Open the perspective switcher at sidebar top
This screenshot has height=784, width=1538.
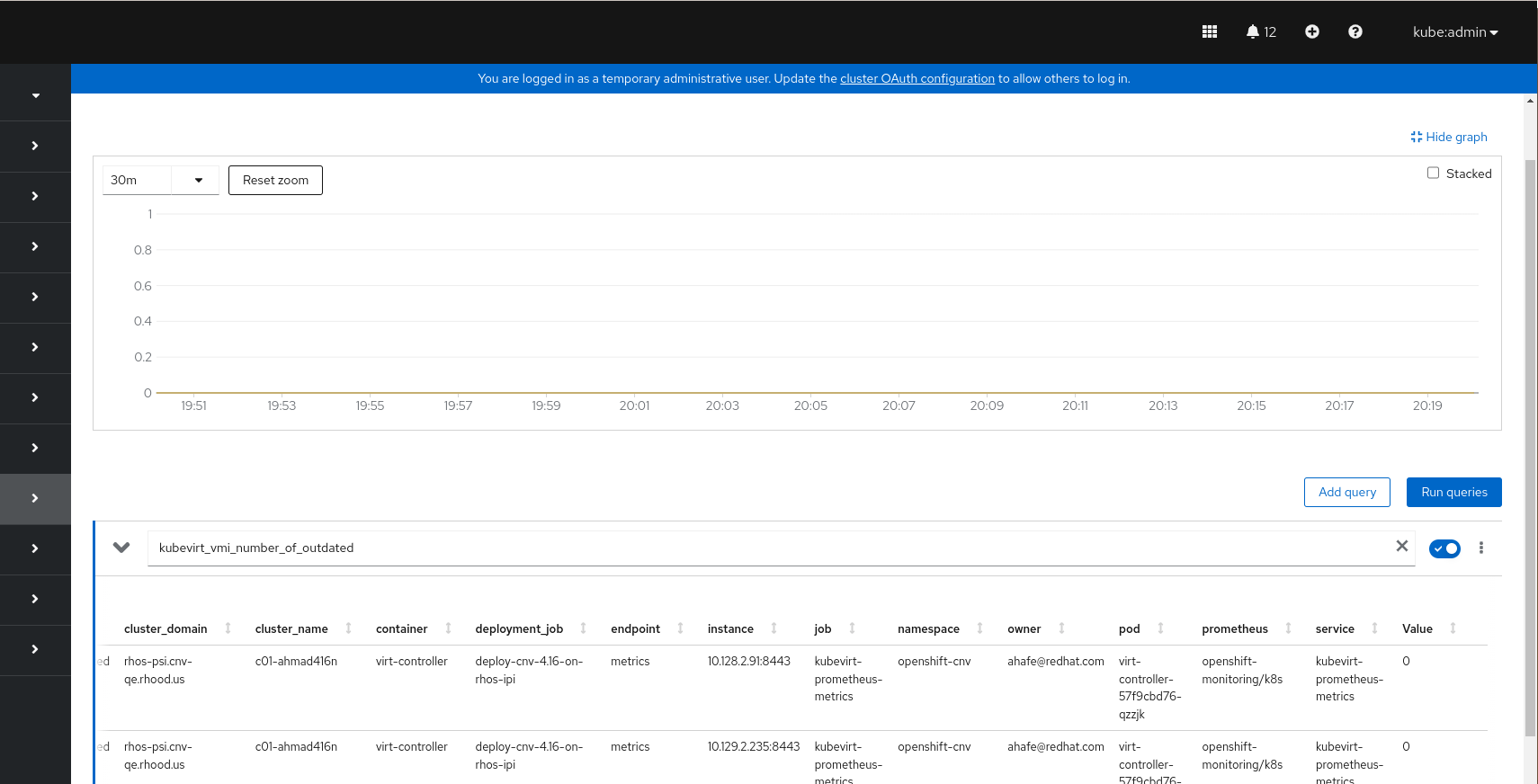tap(35, 95)
